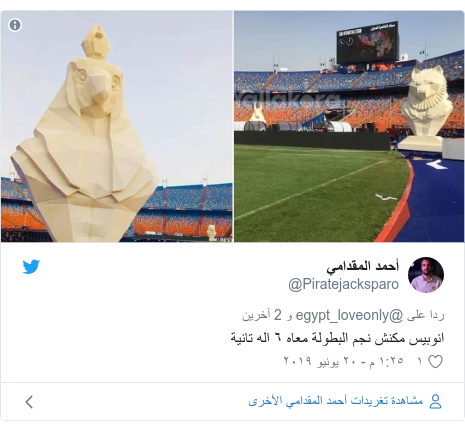Open the falcon statue photo
This screenshot has height=431, width=465.
pyautogui.click(x=117, y=126)
